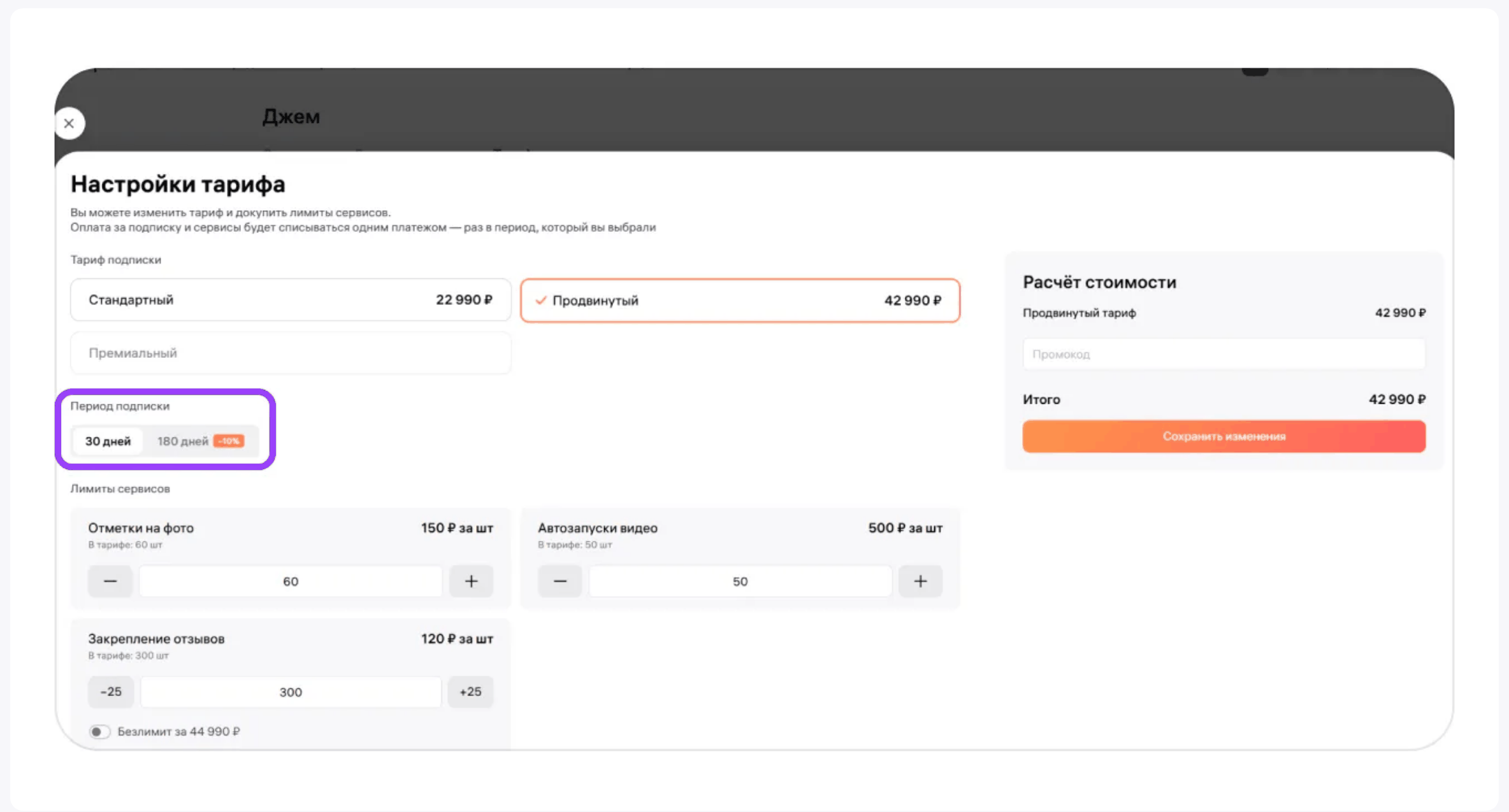Click the Тариф подписки label
The height and width of the screenshot is (812, 1509).
point(115,260)
